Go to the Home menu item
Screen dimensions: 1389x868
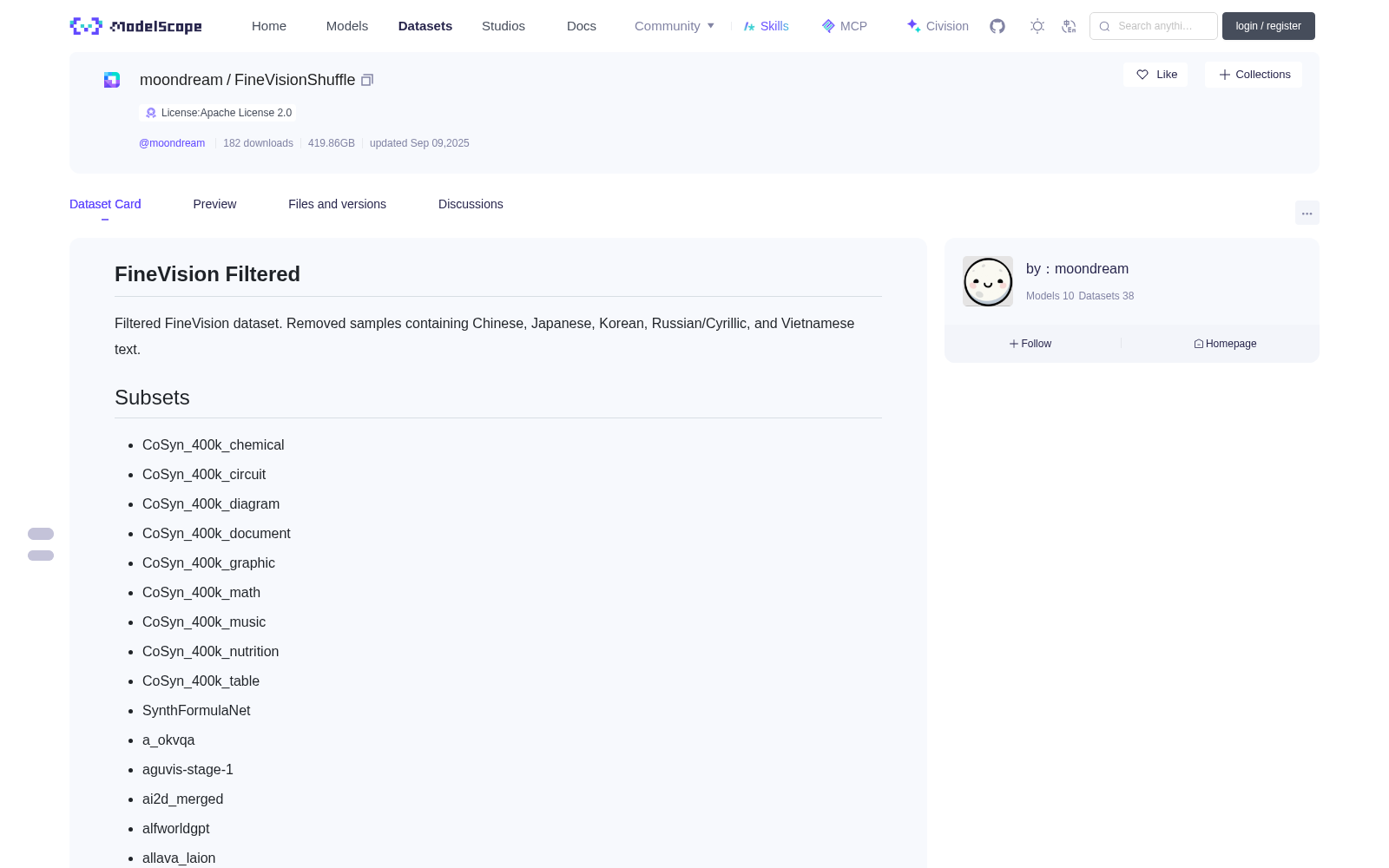(x=269, y=26)
